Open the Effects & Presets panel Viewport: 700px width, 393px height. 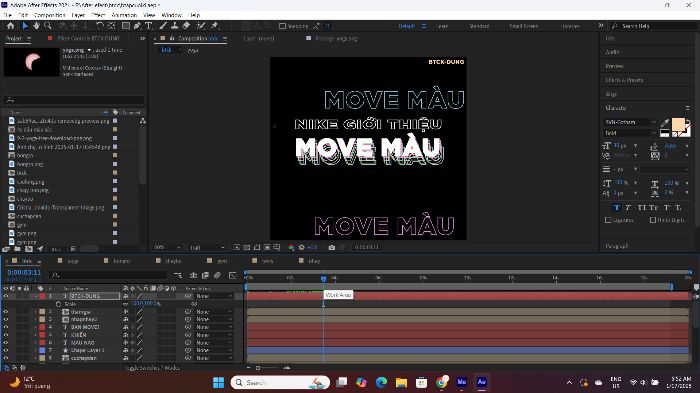(x=624, y=80)
